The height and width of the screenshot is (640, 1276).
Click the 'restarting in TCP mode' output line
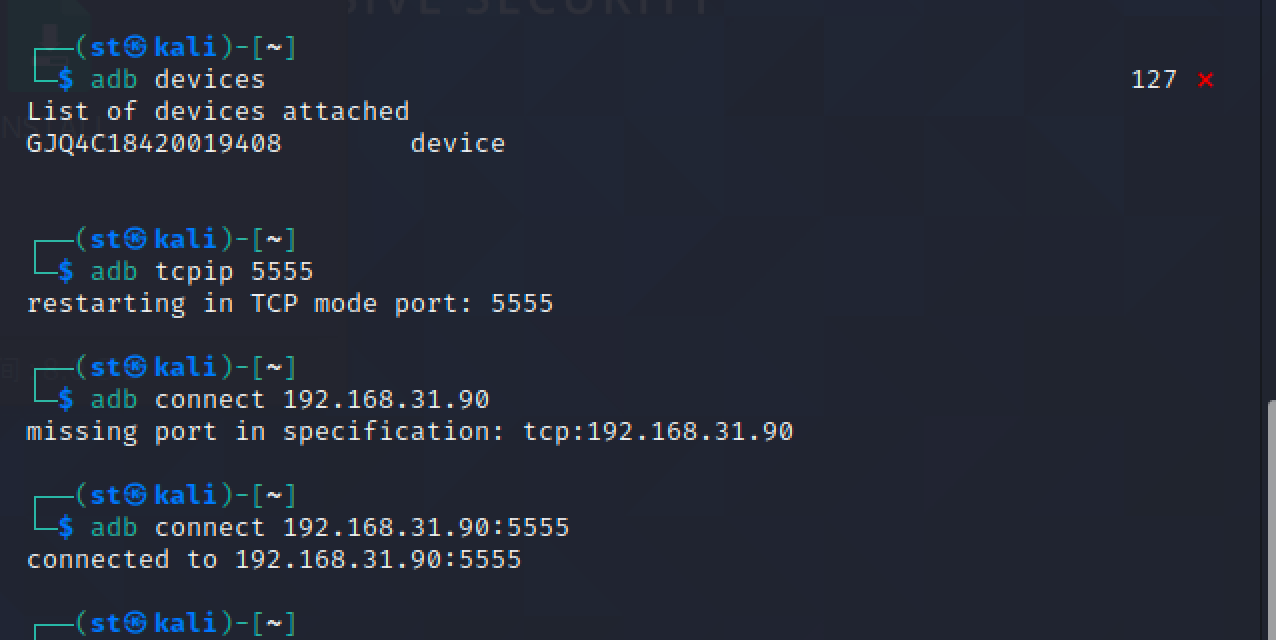pos(290,303)
